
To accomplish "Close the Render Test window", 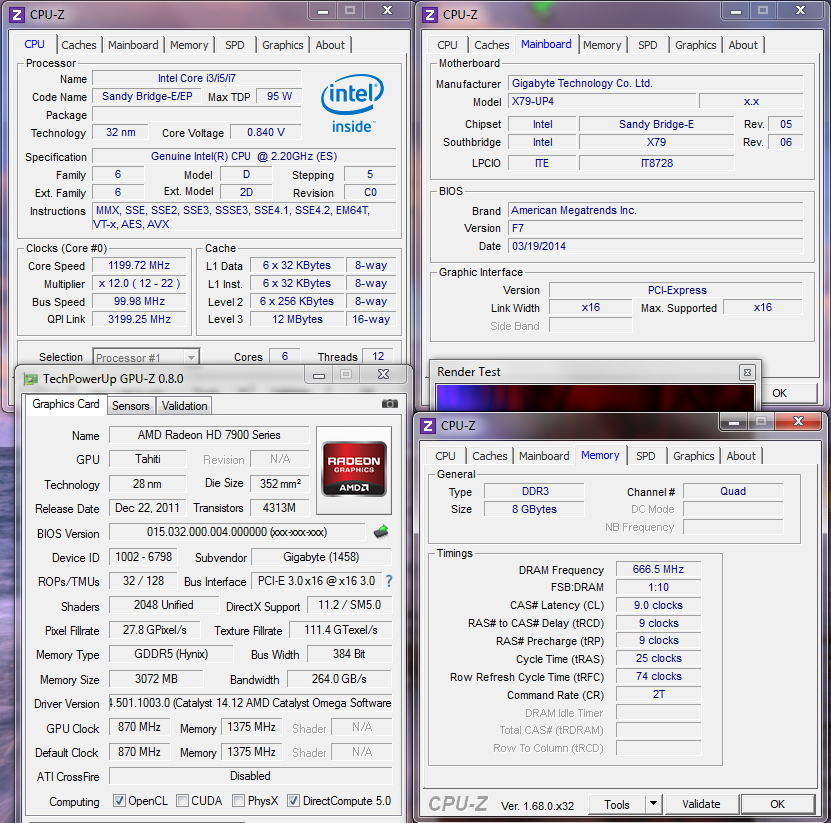I will click(x=747, y=373).
